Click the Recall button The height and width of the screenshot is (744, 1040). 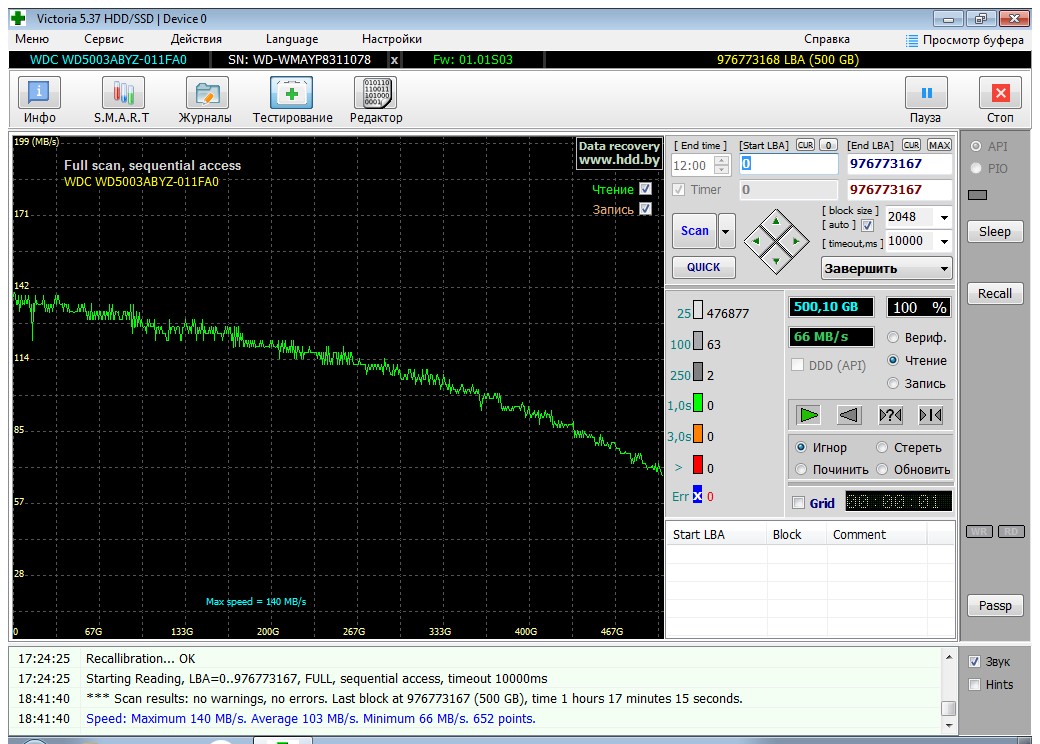click(x=994, y=294)
